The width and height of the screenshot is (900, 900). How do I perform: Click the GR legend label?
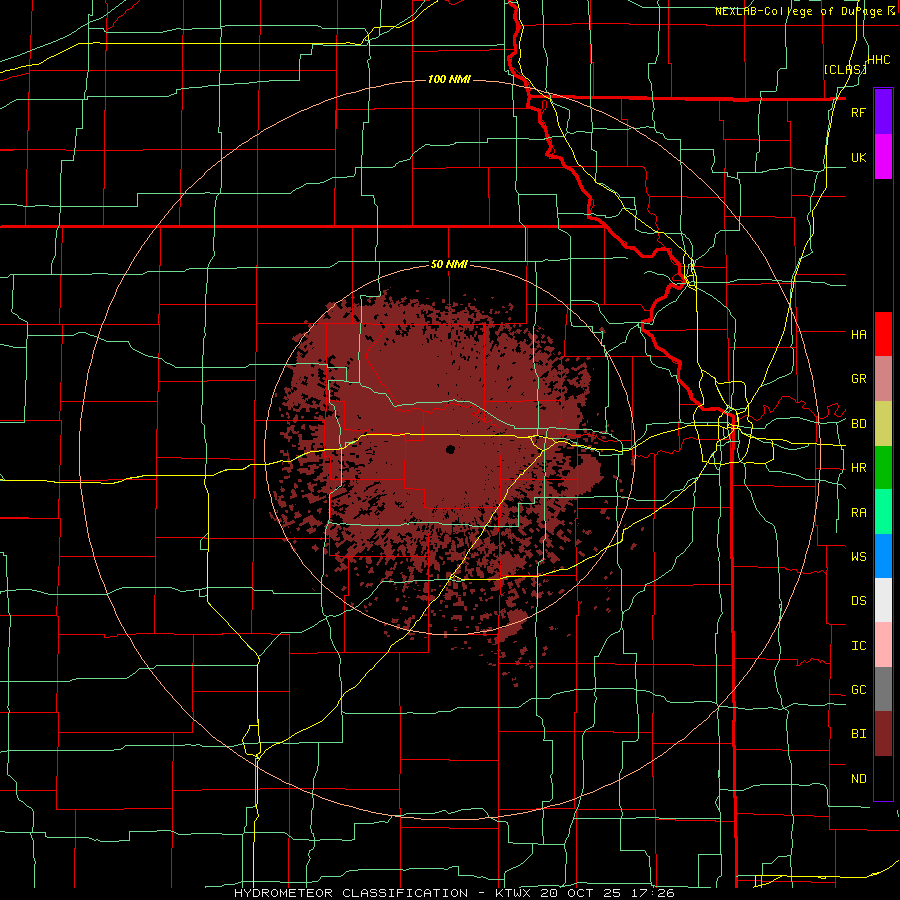[x=858, y=379]
